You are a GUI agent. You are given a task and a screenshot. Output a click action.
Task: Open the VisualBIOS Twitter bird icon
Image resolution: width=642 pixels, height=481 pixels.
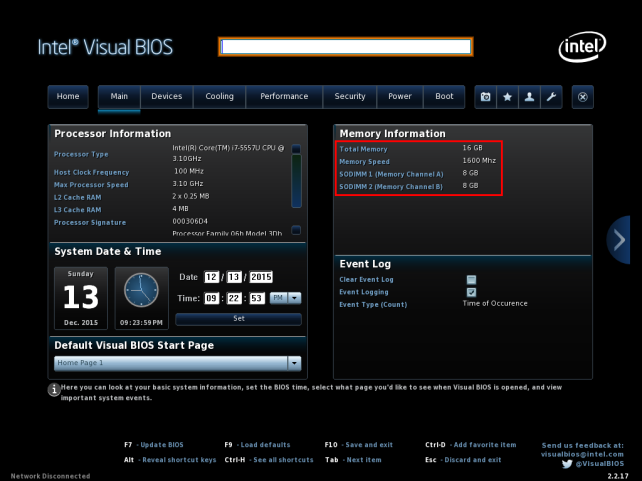[567, 464]
